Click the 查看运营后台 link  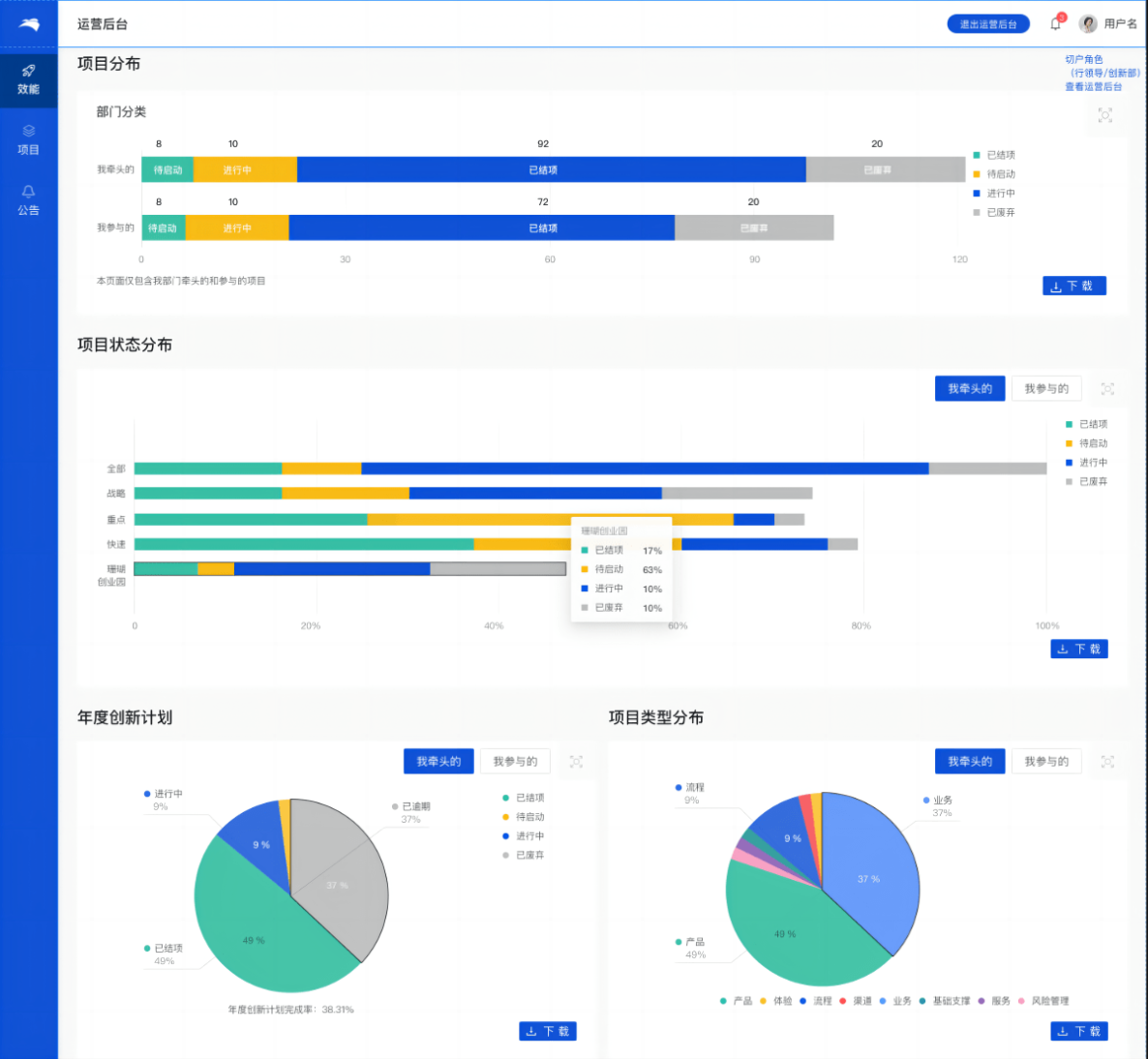[1094, 87]
